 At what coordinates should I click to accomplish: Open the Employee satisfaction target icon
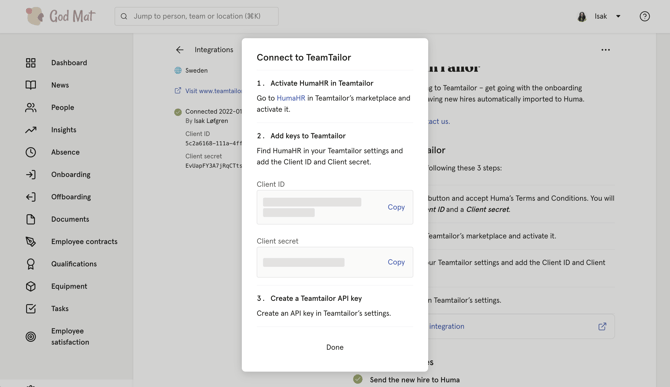pos(31,337)
